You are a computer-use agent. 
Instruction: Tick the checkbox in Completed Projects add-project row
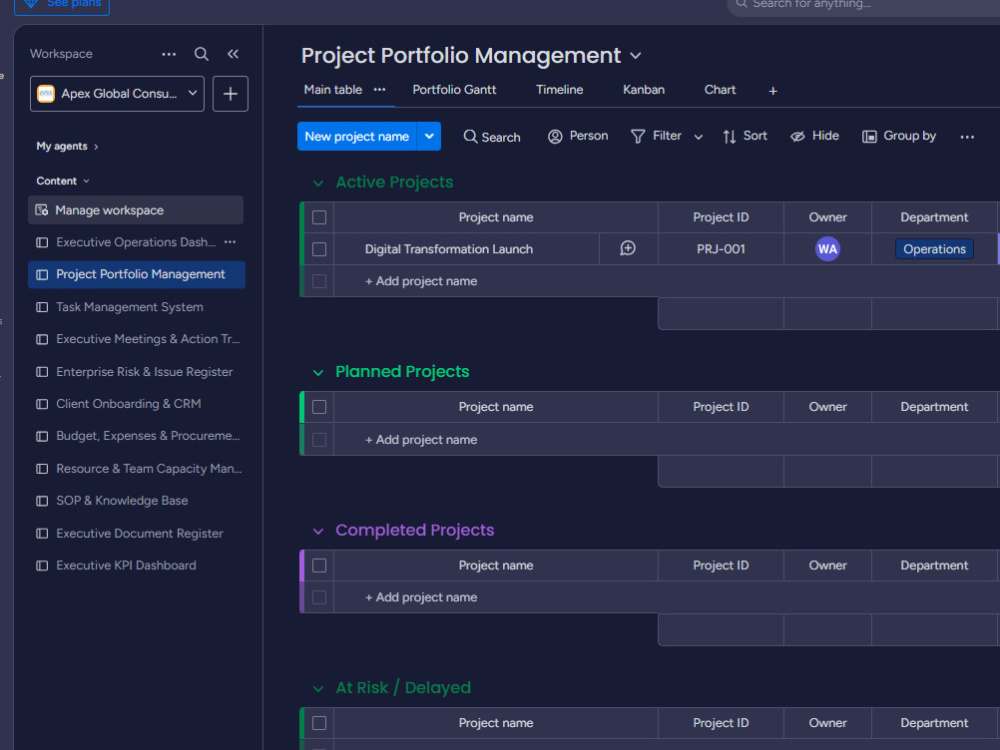click(x=320, y=598)
